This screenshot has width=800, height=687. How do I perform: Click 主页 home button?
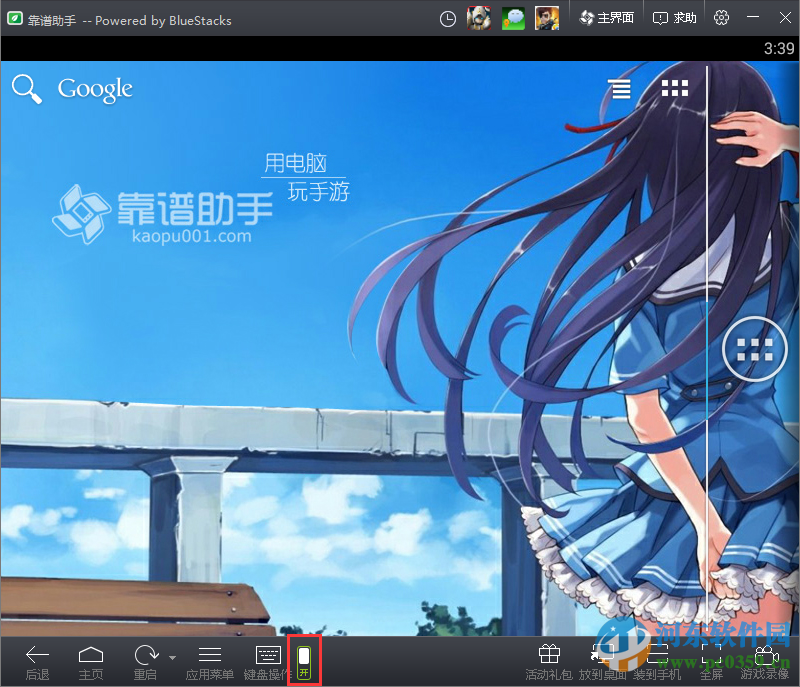91,663
